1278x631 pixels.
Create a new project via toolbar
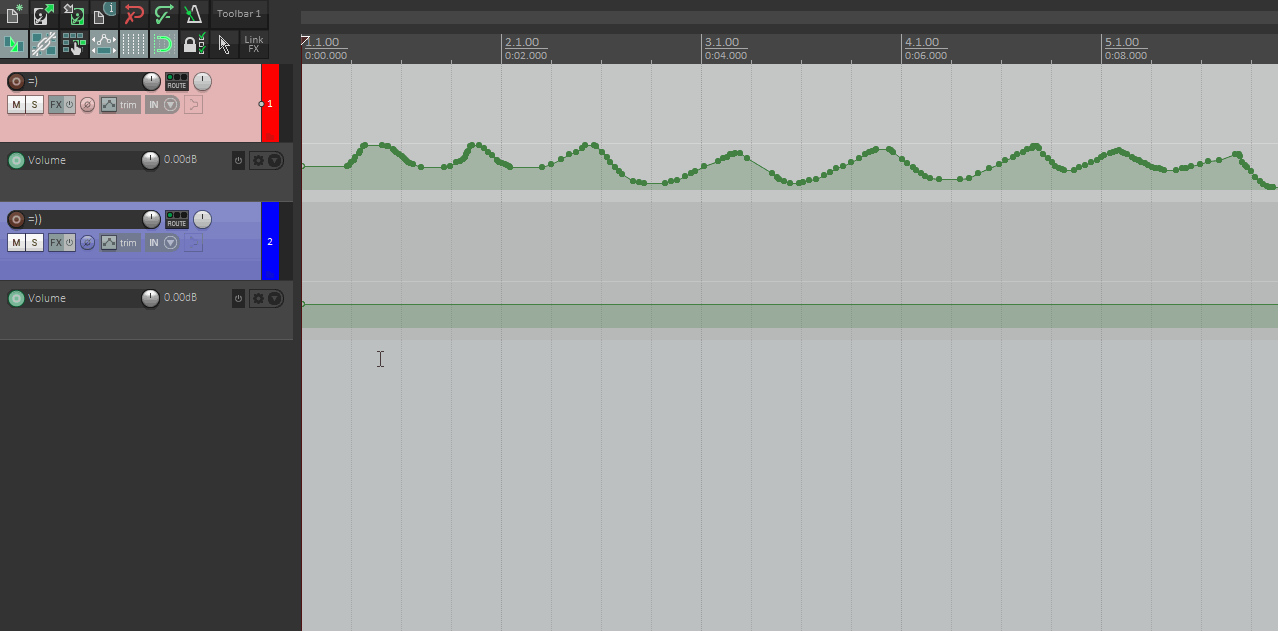point(14,14)
